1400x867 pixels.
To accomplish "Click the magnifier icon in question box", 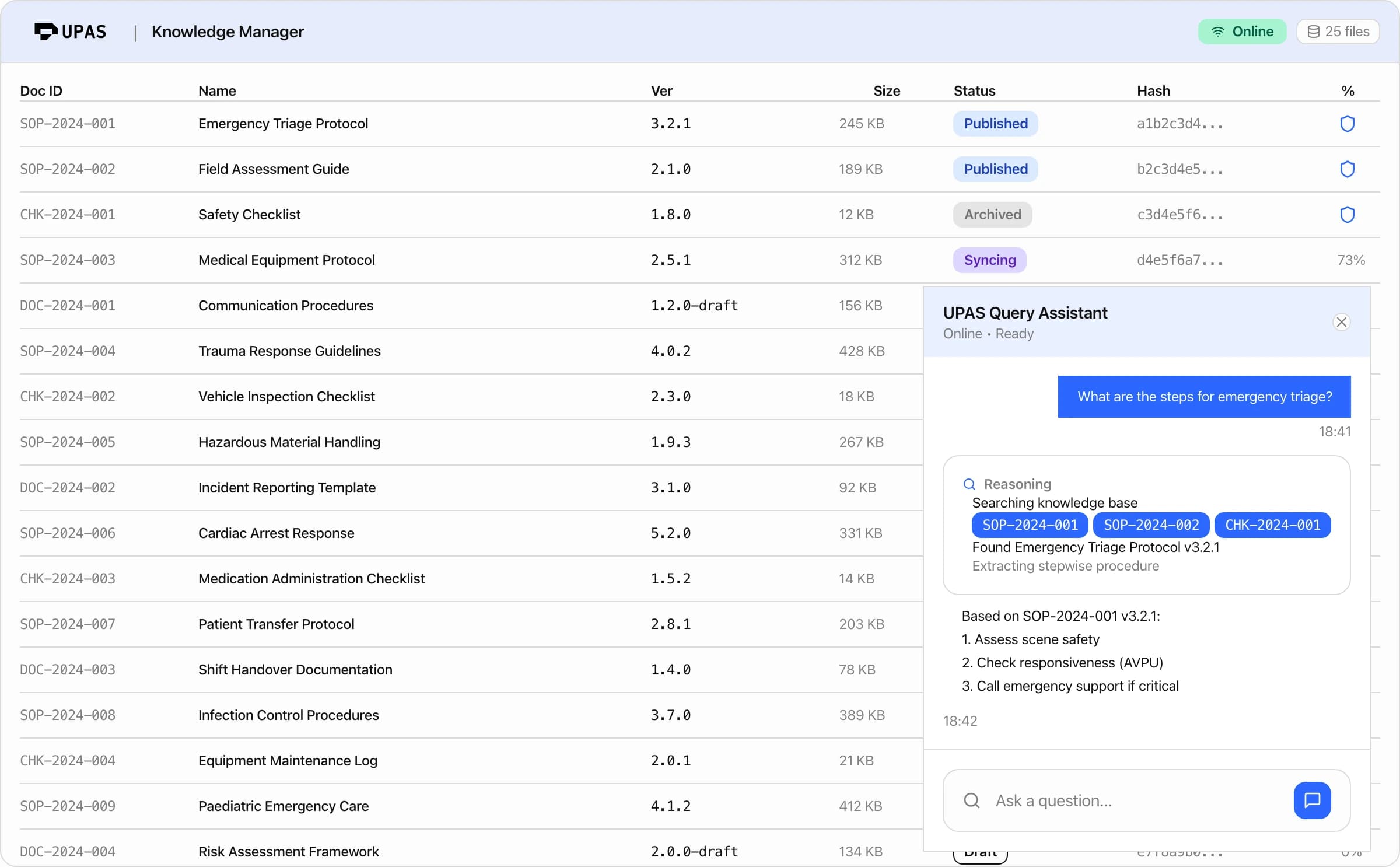I will pyautogui.click(x=972, y=800).
